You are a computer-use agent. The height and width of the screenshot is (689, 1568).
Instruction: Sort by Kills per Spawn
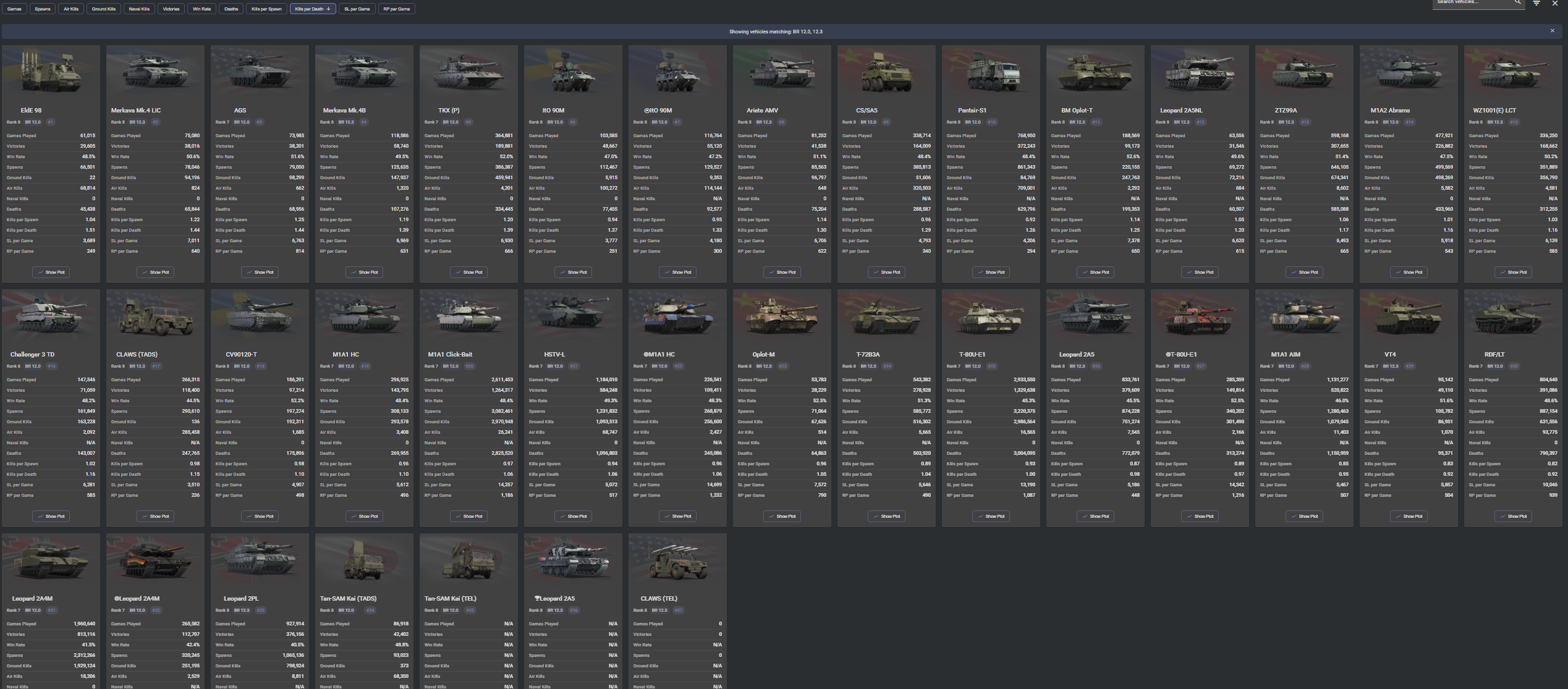pos(266,9)
